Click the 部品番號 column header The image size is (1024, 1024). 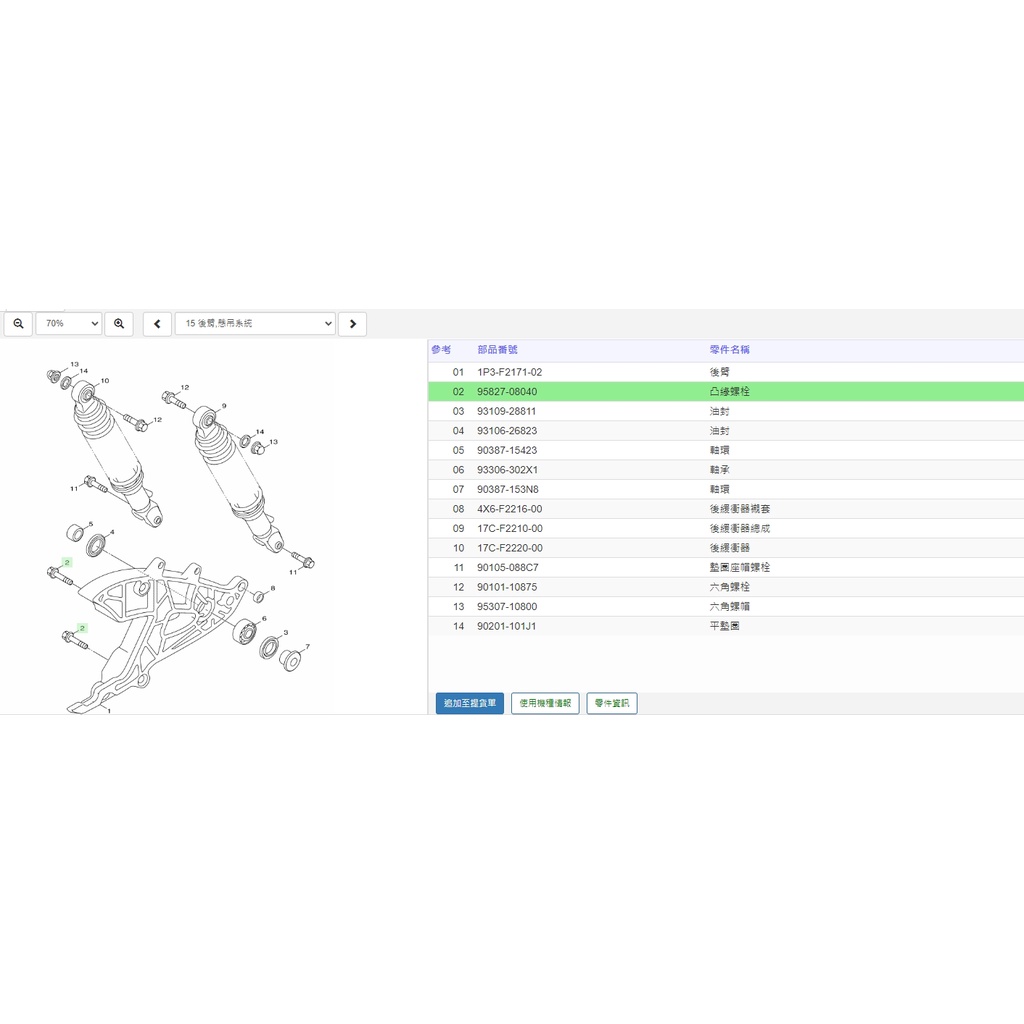click(x=497, y=350)
